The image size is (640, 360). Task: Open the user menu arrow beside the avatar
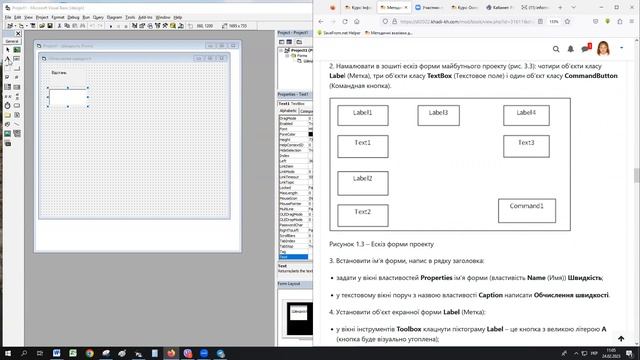point(622,48)
